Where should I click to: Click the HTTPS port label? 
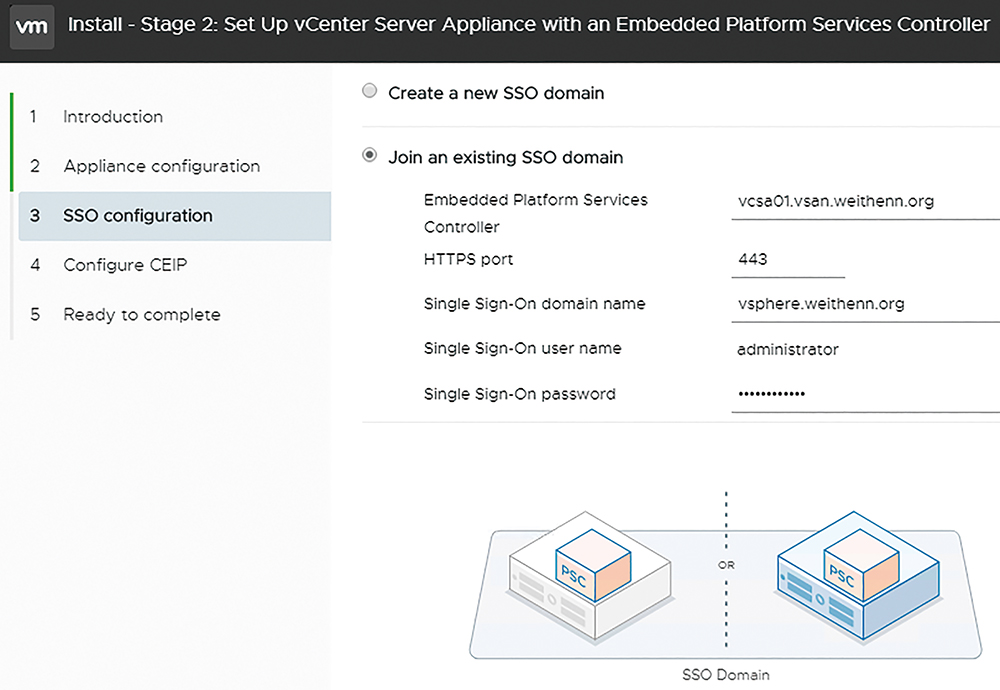(468, 260)
